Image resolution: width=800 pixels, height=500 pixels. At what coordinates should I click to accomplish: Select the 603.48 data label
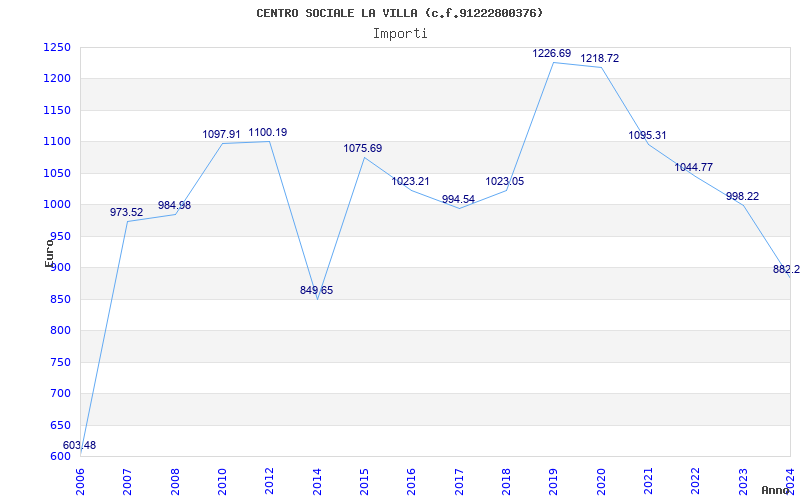(x=79, y=445)
